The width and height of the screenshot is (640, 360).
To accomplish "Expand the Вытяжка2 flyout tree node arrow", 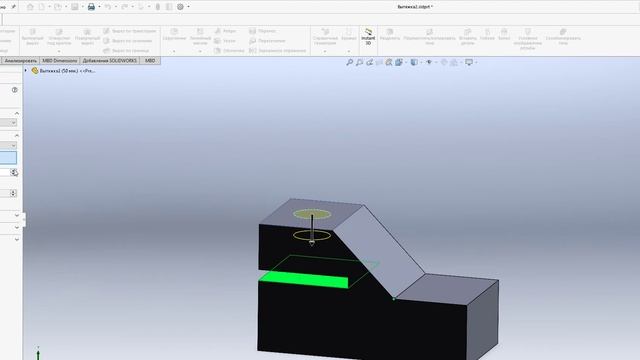I will click(x=26, y=71).
